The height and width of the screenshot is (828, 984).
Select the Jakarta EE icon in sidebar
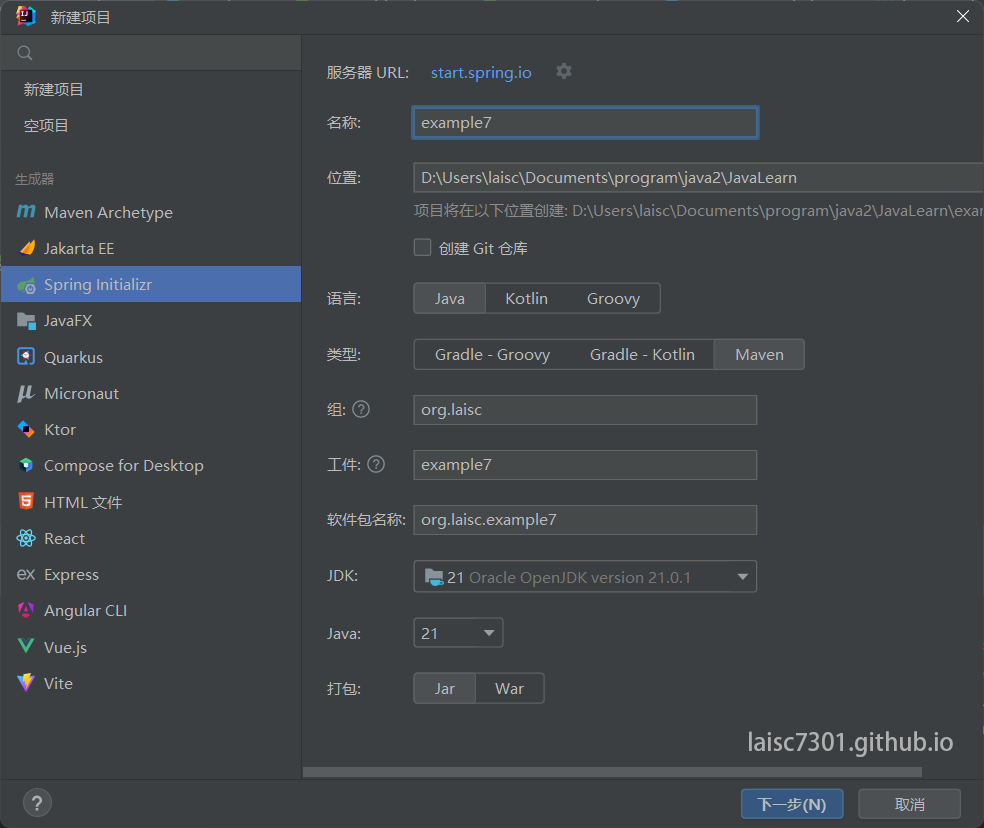tap(26, 248)
